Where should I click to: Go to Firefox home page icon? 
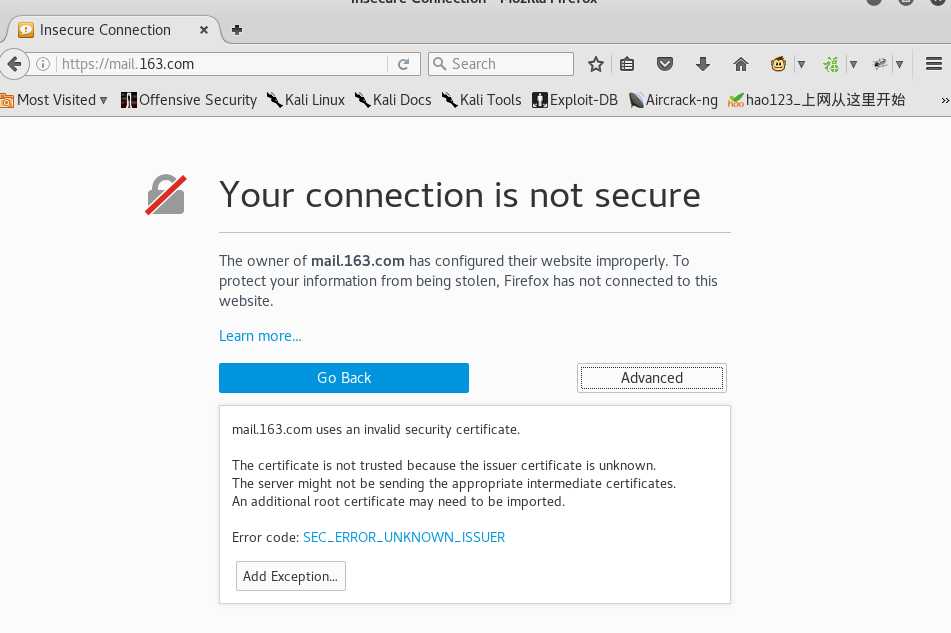click(741, 64)
